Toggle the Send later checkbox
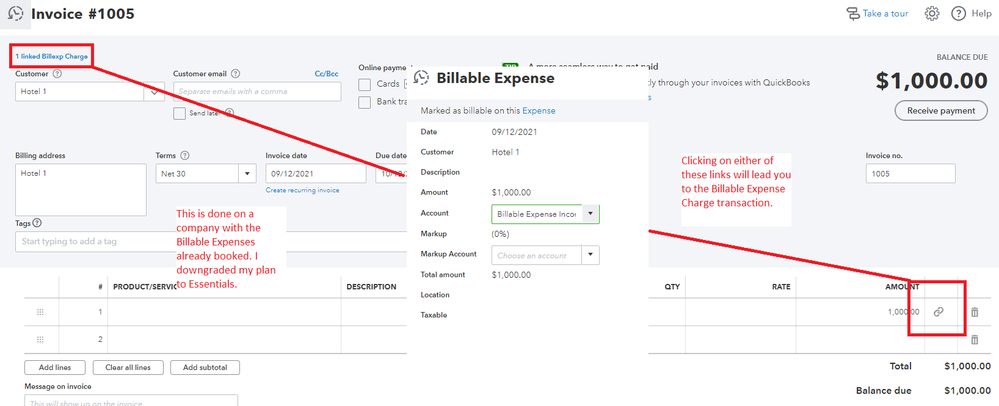The image size is (999, 406). tap(179, 113)
